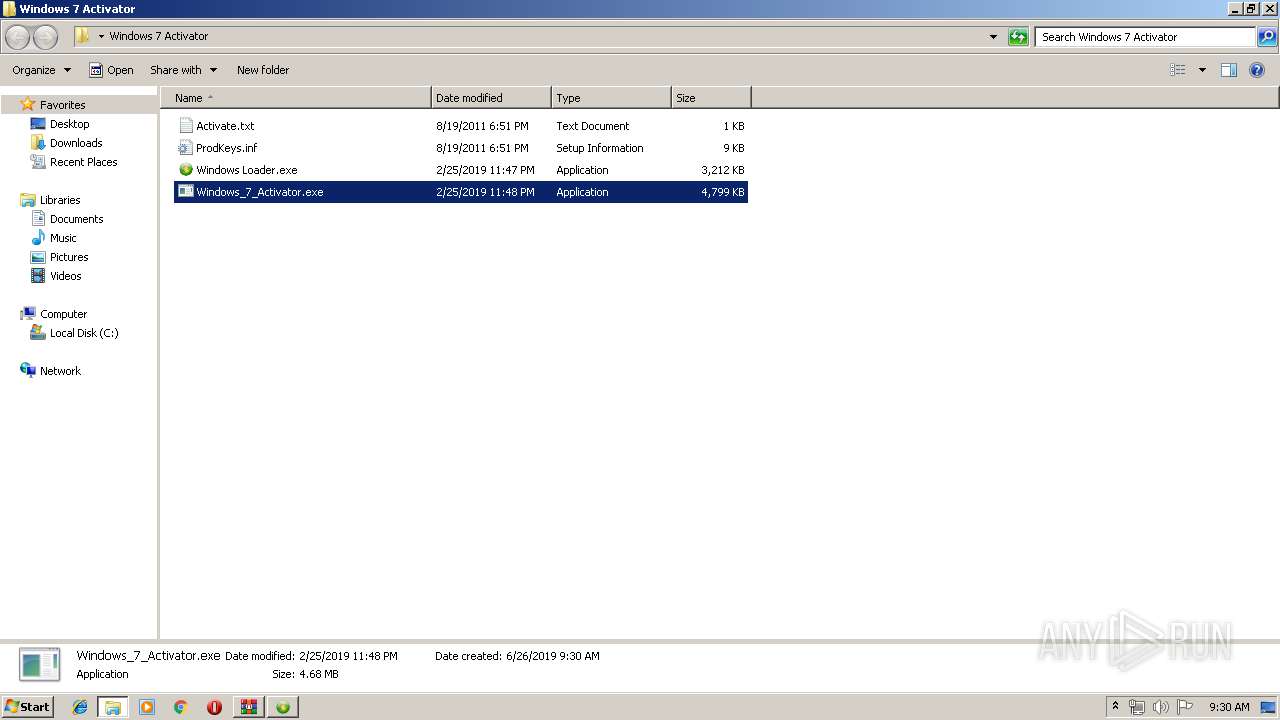Click the search magnifier icon

(1267, 37)
